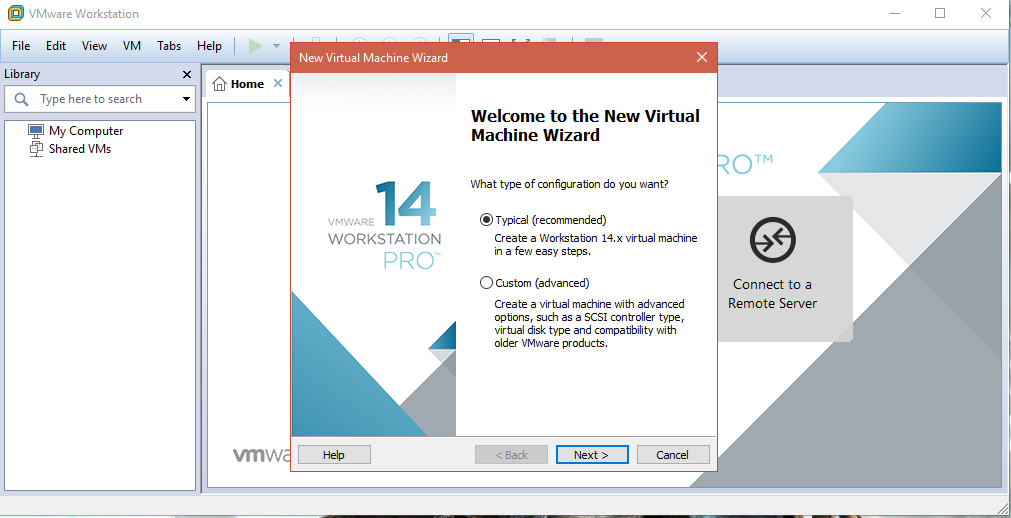
Task: Click Next in the wizard
Action: pos(592,455)
